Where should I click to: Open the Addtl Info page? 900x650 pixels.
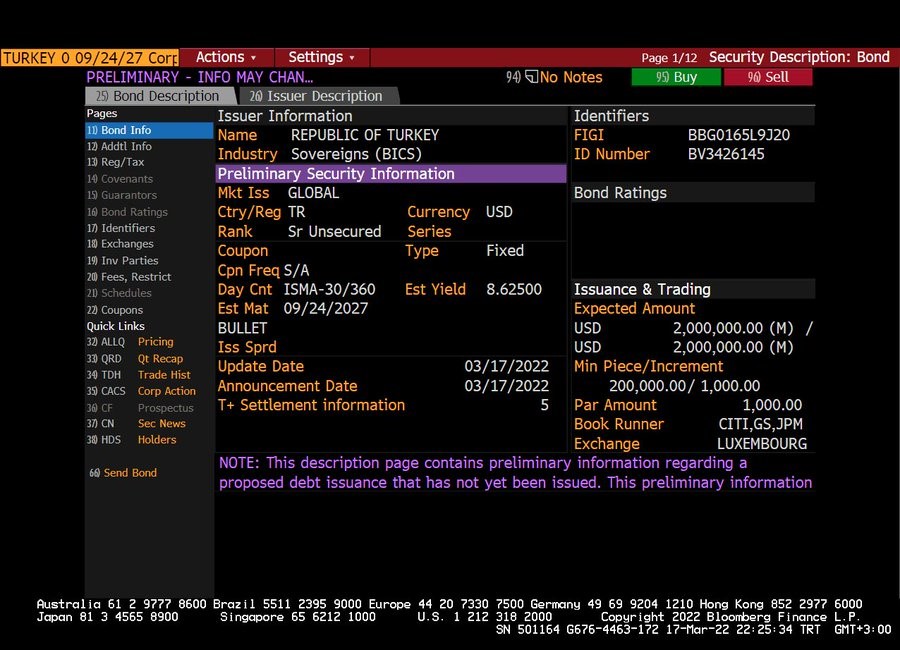(x=119, y=146)
